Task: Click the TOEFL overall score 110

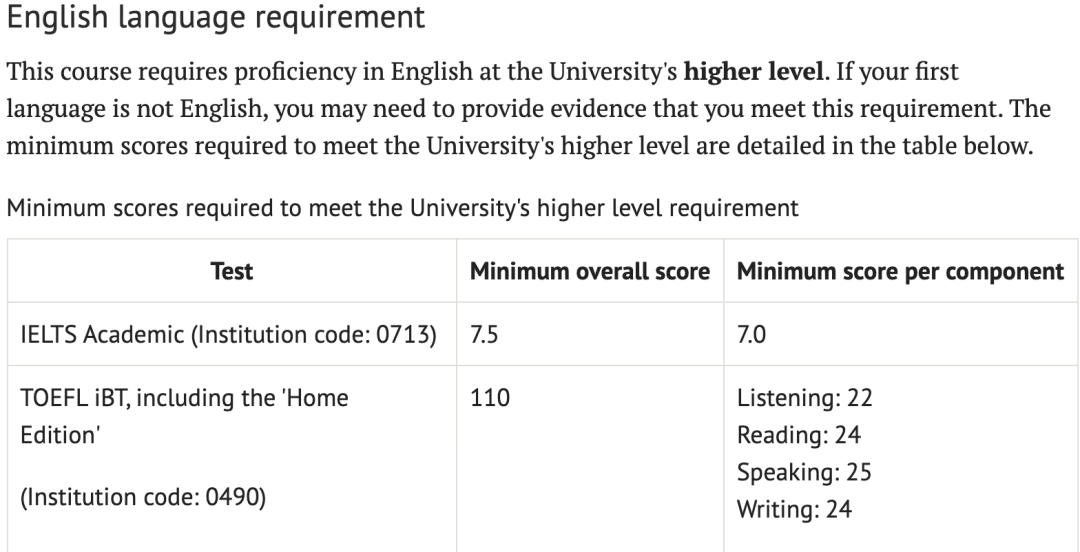Action: click(490, 398)
